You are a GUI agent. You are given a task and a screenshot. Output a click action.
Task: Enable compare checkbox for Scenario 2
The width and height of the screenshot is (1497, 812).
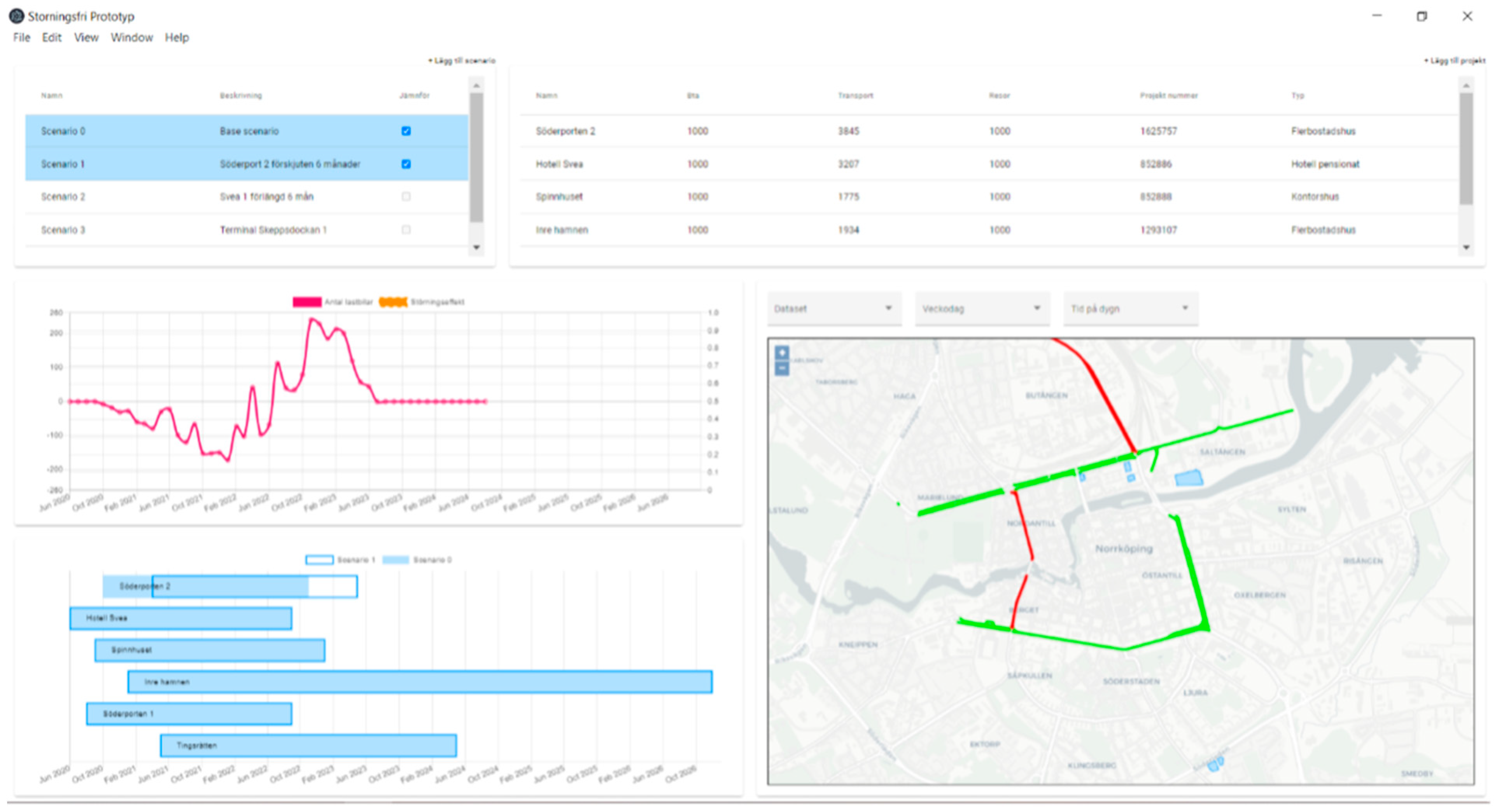pos(406,197)
